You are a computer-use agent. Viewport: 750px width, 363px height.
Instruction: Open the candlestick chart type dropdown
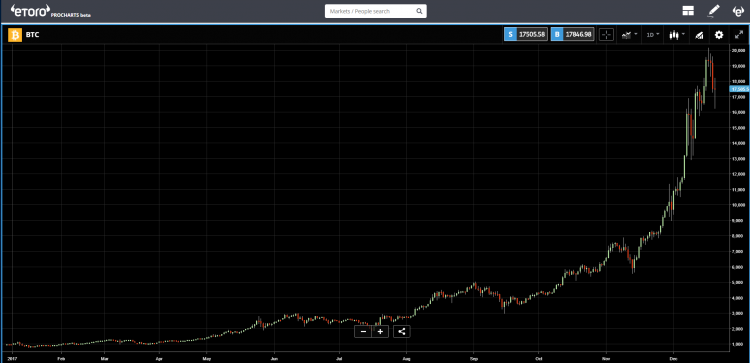[677, 34]
